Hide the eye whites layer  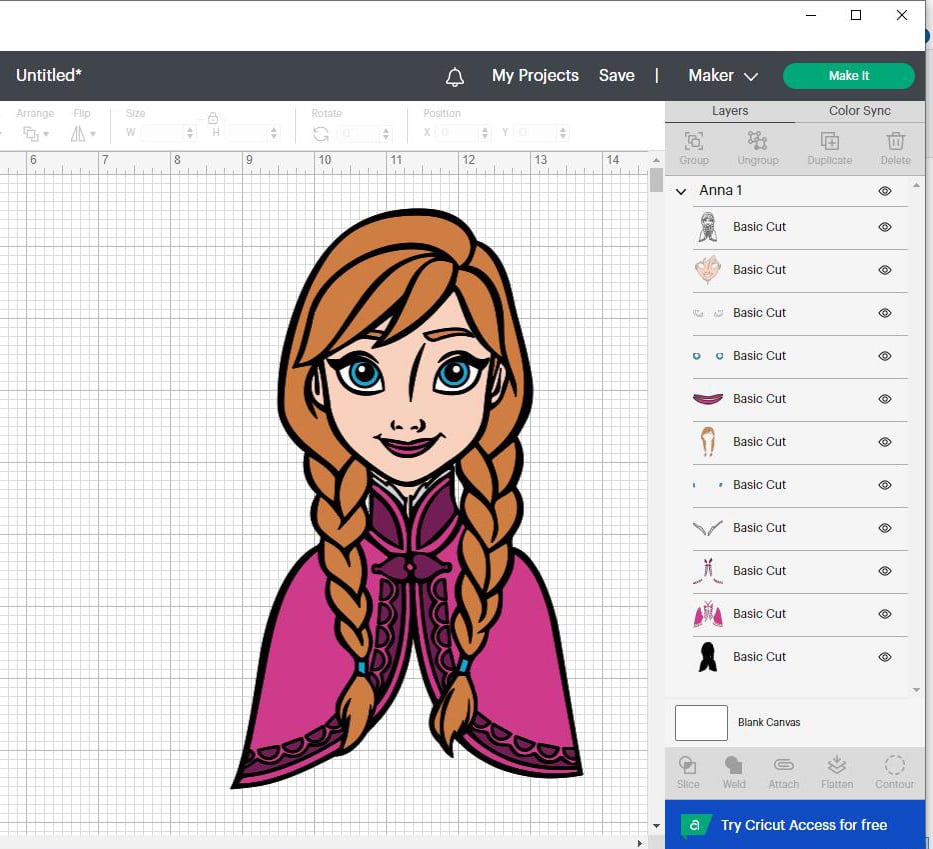click(885, 313)
